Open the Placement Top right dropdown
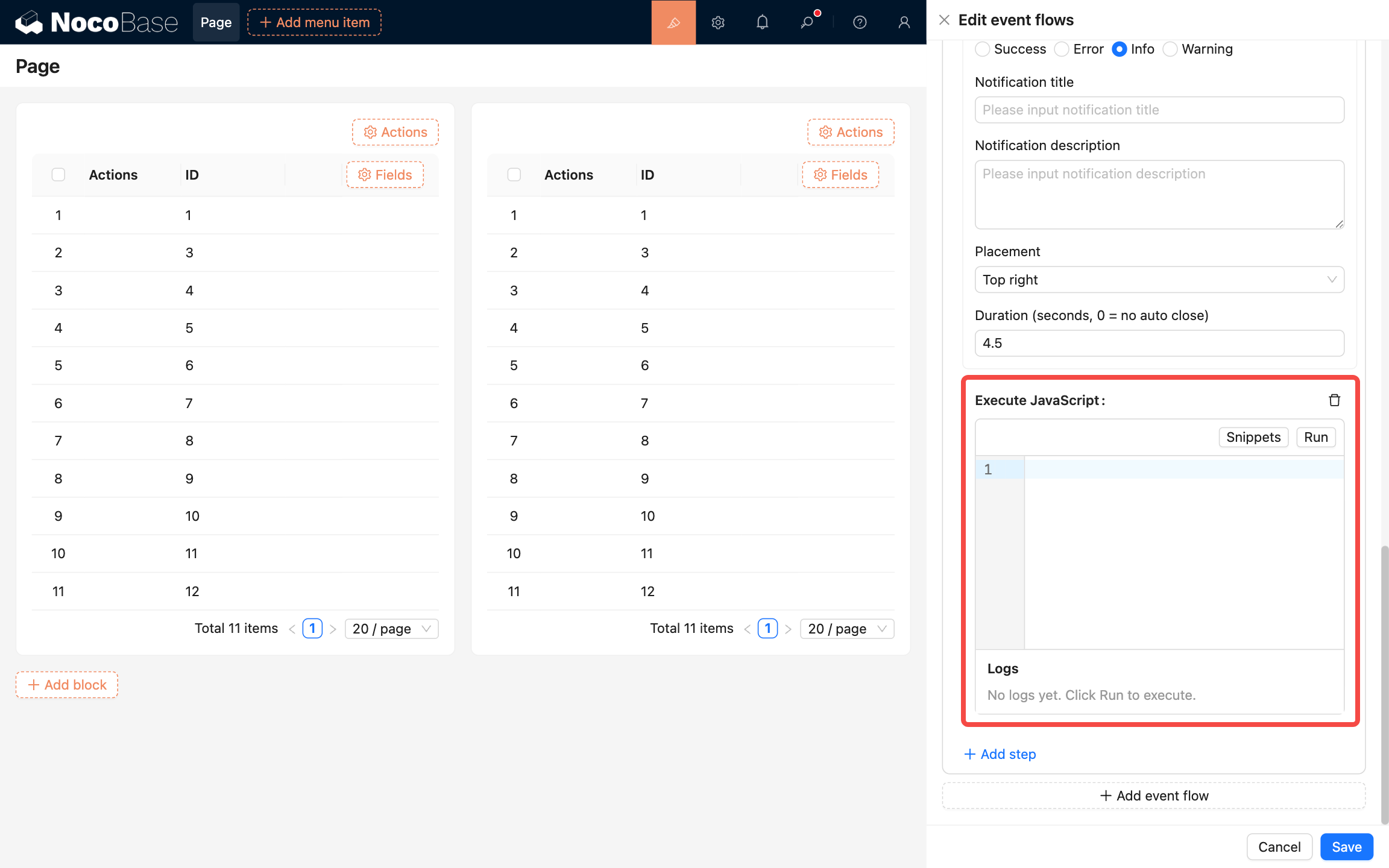Image resolution: width=1389 pixels, height=868 pixels. tap(1159, 280)
